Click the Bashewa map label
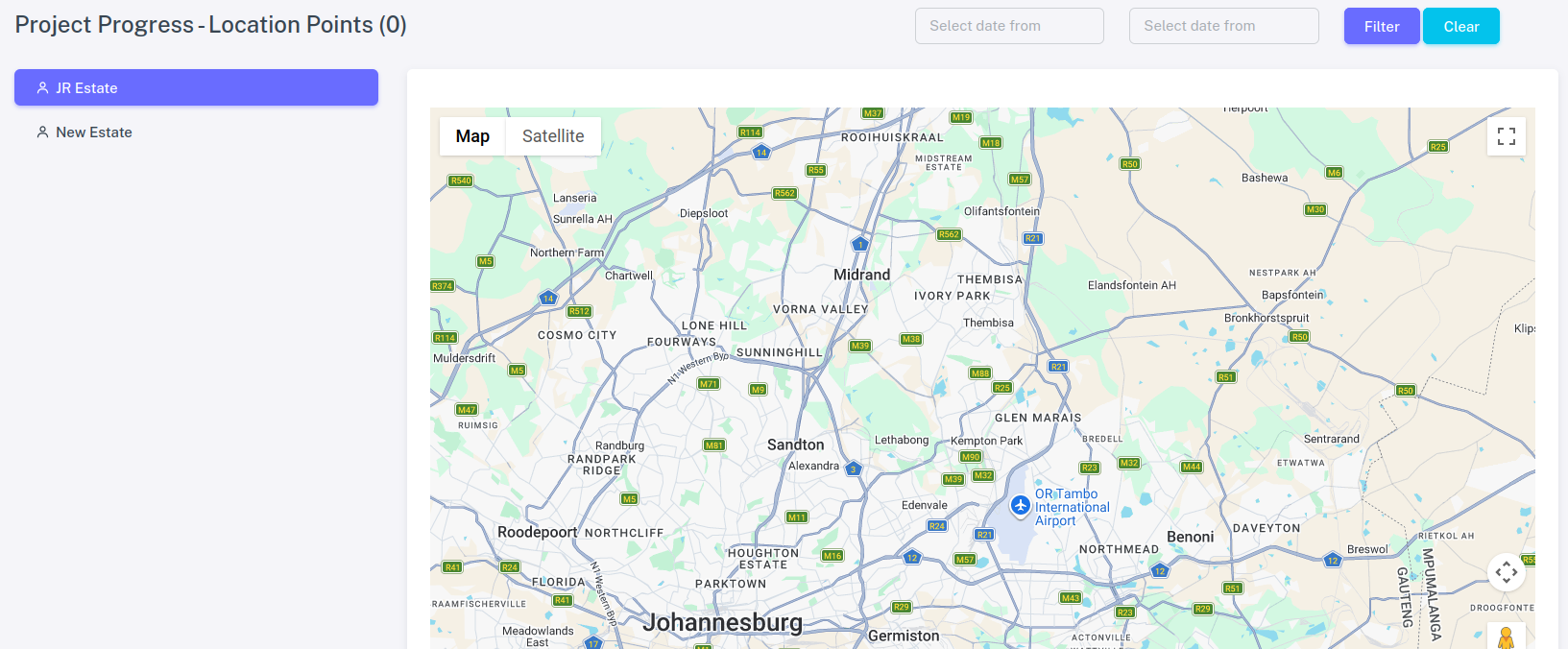The height and width of the screenshot is (649, 1568). coord(1265,178)
